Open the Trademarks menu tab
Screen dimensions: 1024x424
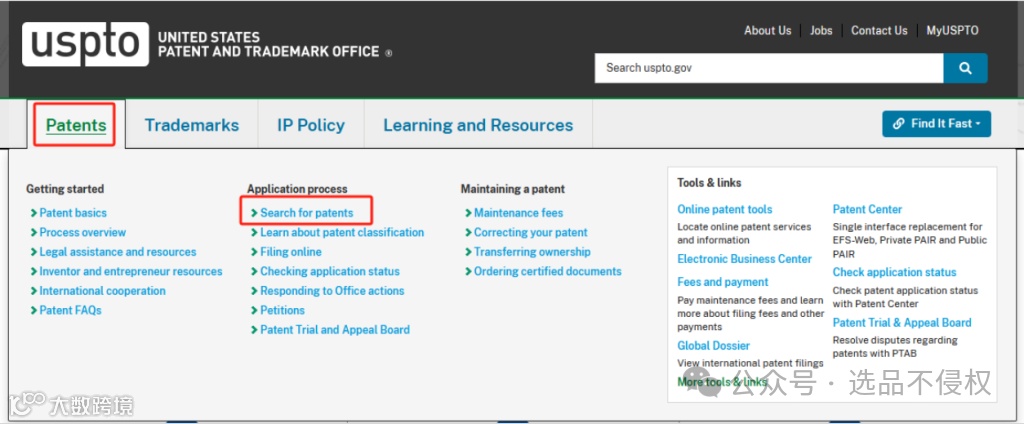[x=191, y=125]
